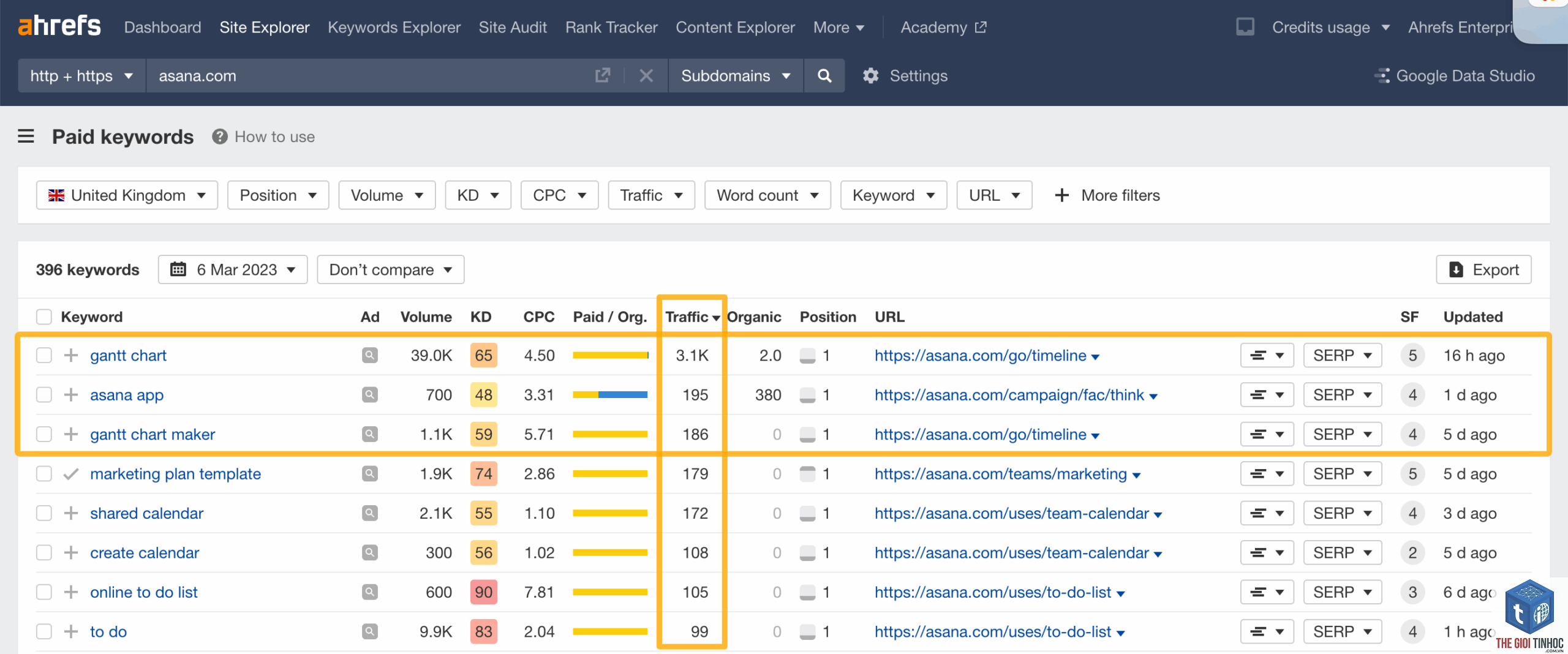Click ad preview icon for shared calendar
Screen dimensions: 1568x654
pyautogui.click(x=369, y=513)
